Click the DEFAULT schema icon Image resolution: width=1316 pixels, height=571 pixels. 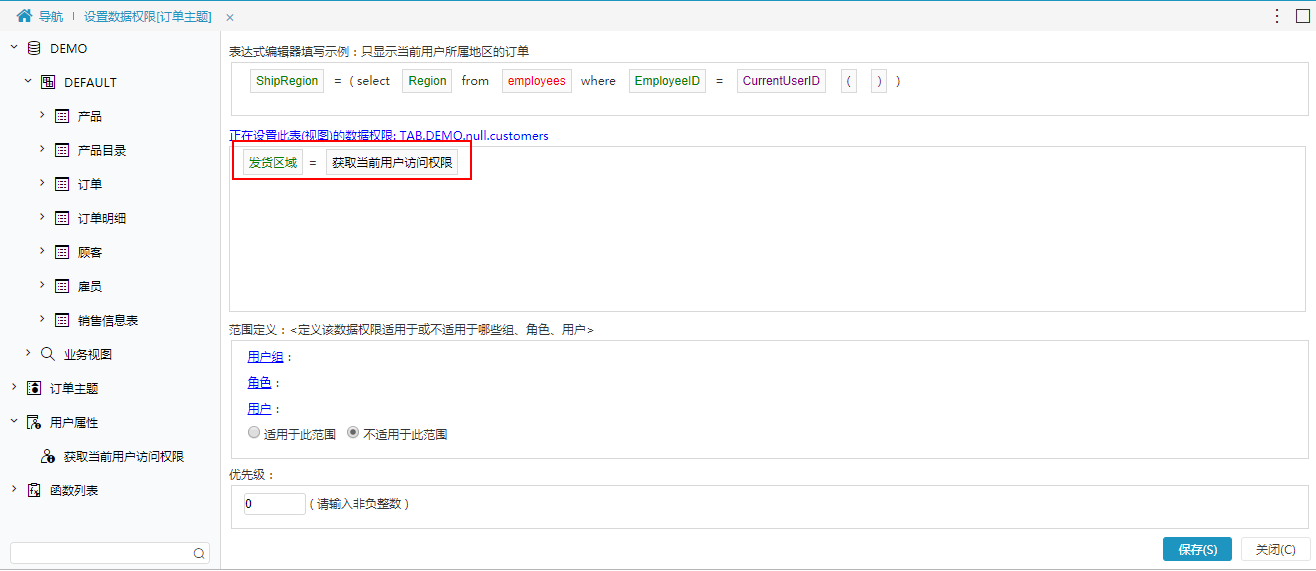click(48, 82)
